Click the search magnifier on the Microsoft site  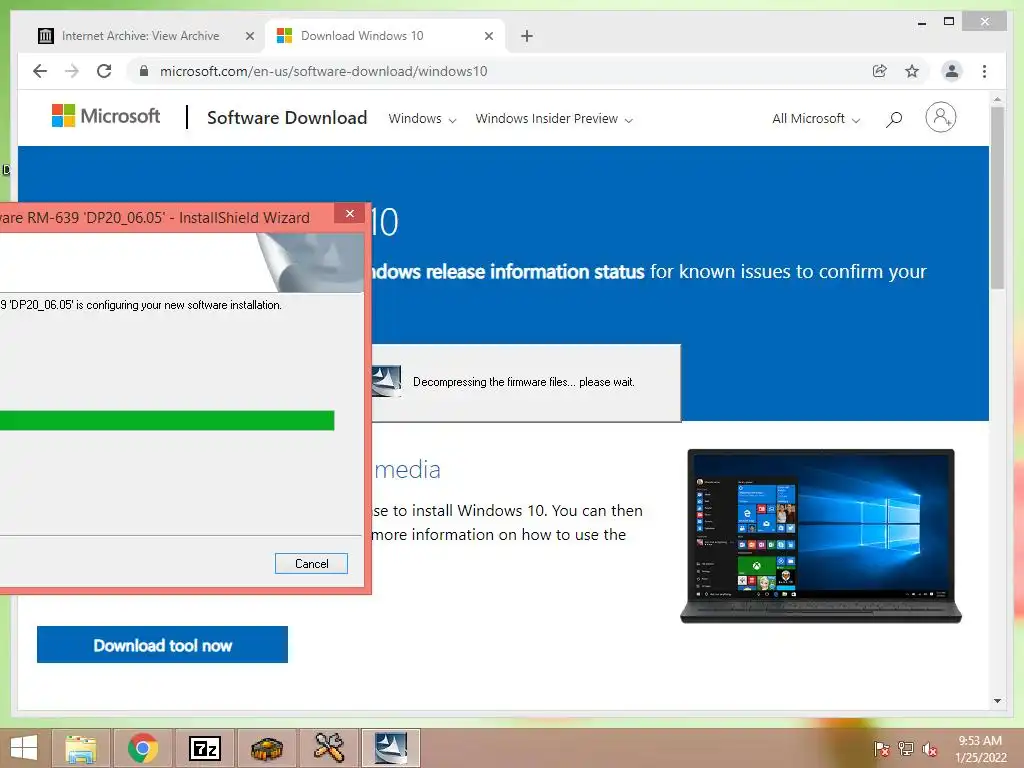coord(894,119)
